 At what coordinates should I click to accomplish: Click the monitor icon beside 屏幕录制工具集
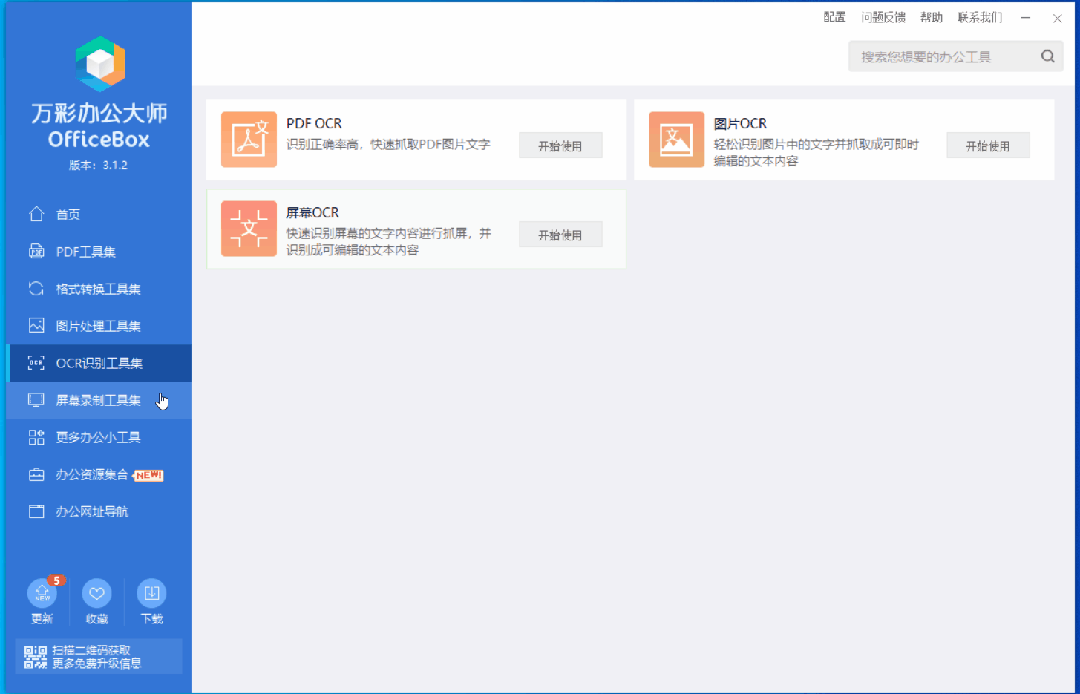coord(37,400)
